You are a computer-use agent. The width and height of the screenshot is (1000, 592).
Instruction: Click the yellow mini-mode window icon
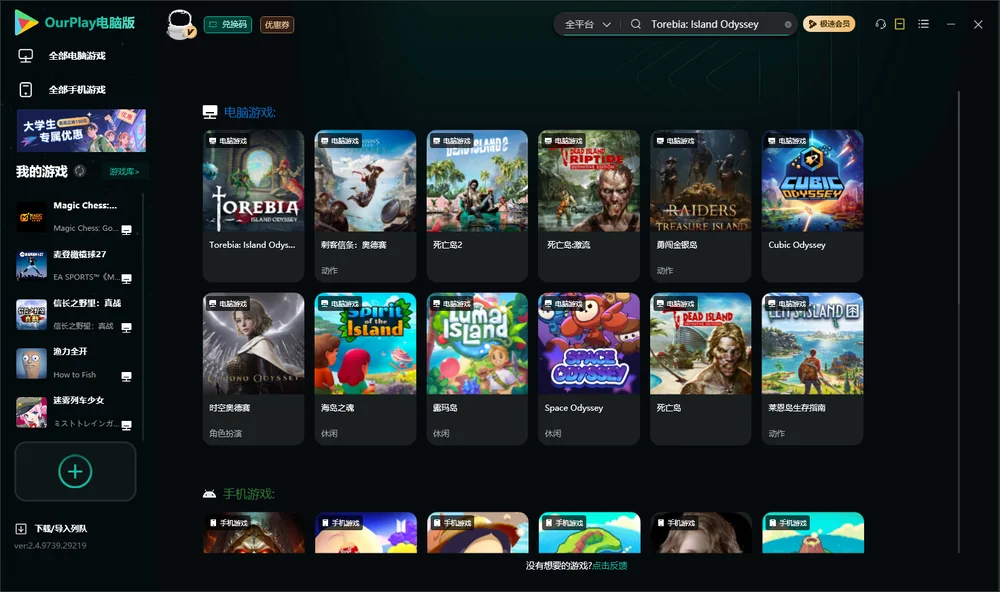899,24
